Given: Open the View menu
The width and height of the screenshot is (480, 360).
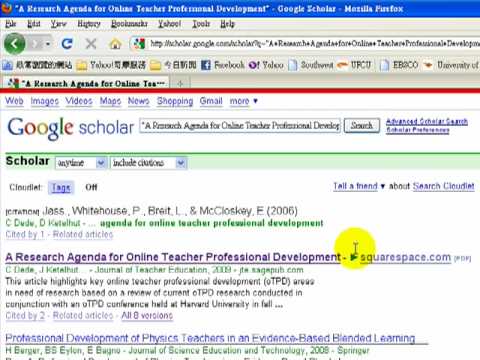Looking at the screenshot, I should 58,24.
